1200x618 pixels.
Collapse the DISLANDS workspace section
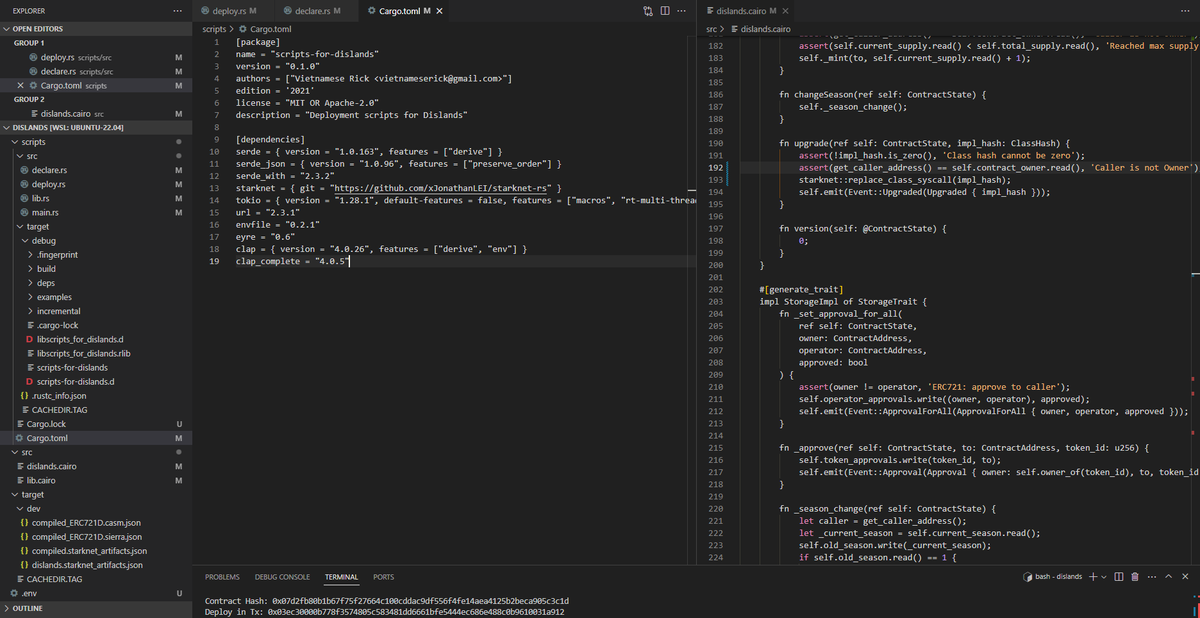pos(96,128)
